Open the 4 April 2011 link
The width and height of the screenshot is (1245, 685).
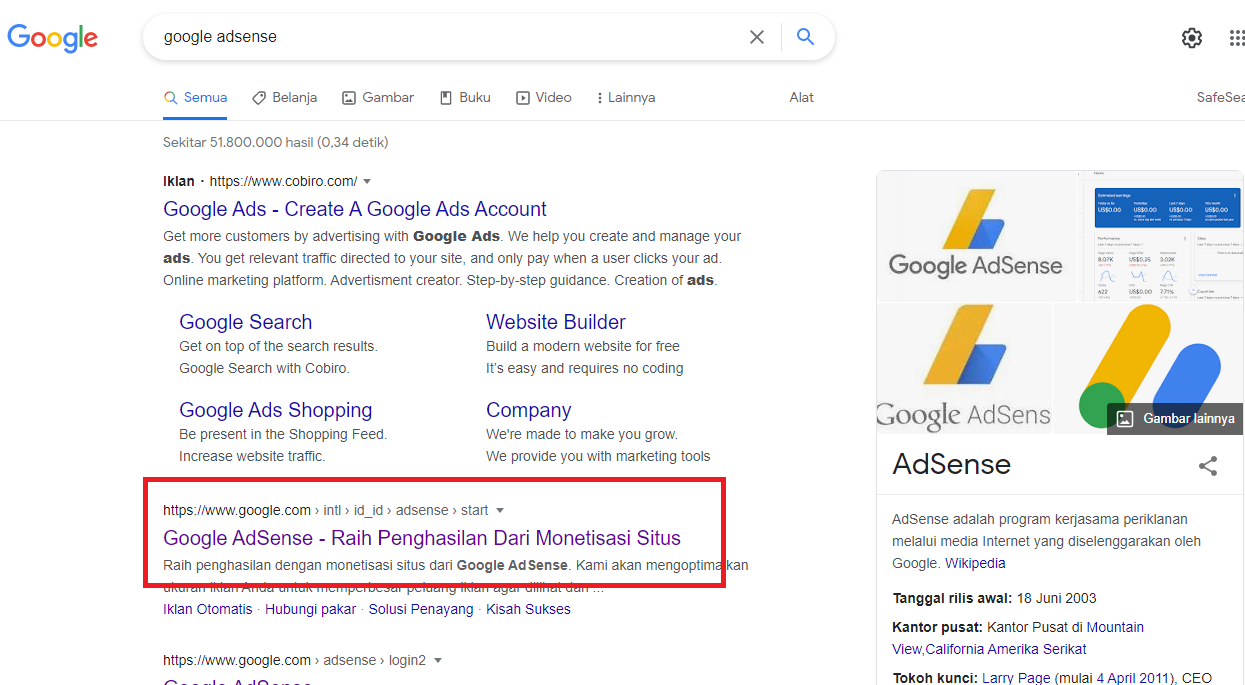[1134, 678]
